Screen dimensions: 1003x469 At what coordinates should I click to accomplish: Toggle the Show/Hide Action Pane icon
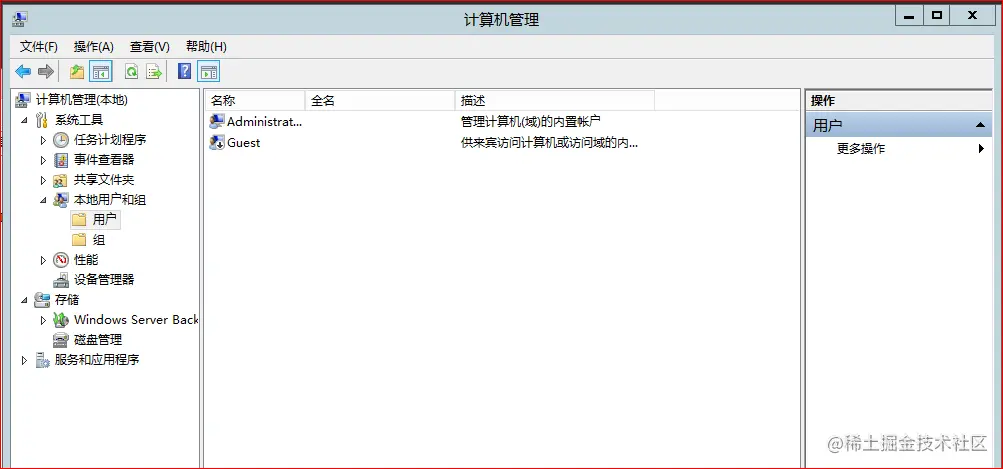click(x=209, y=72)
